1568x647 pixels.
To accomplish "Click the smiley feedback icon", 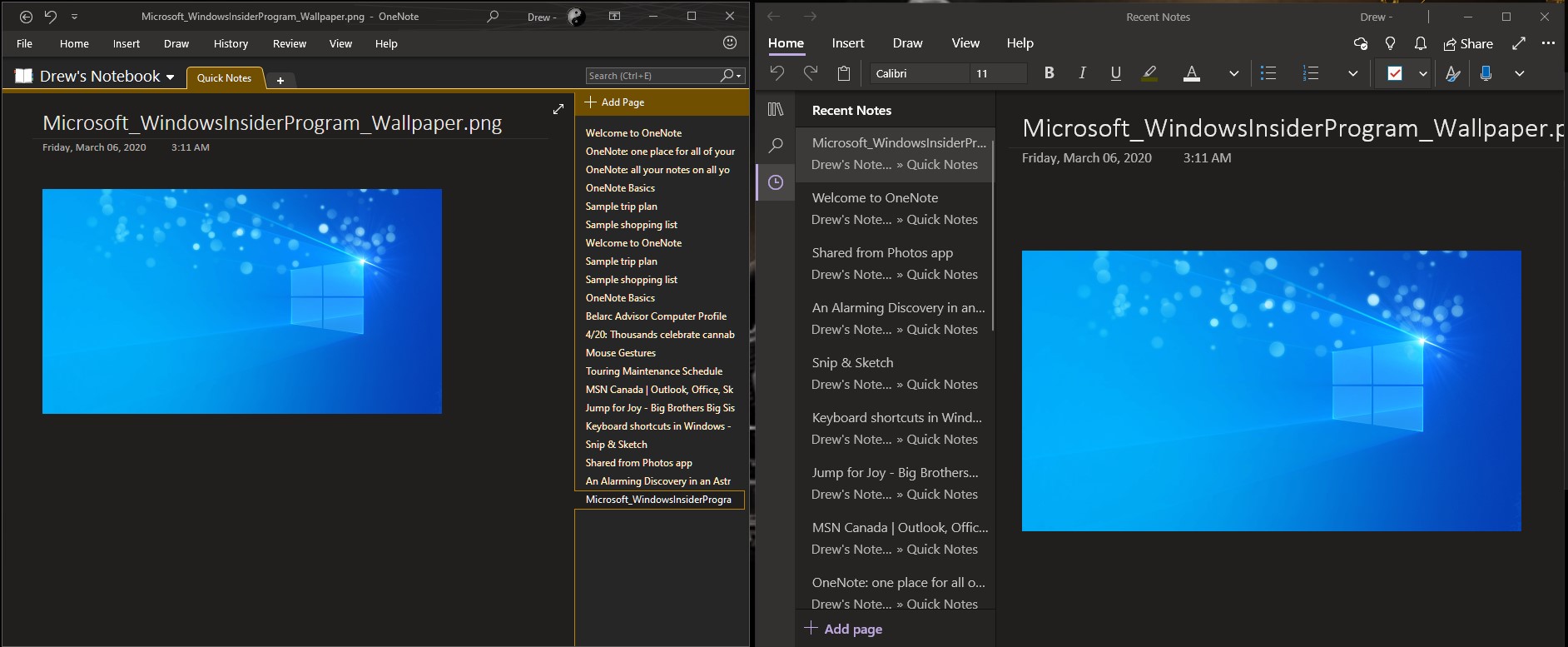I will [730, 42].
